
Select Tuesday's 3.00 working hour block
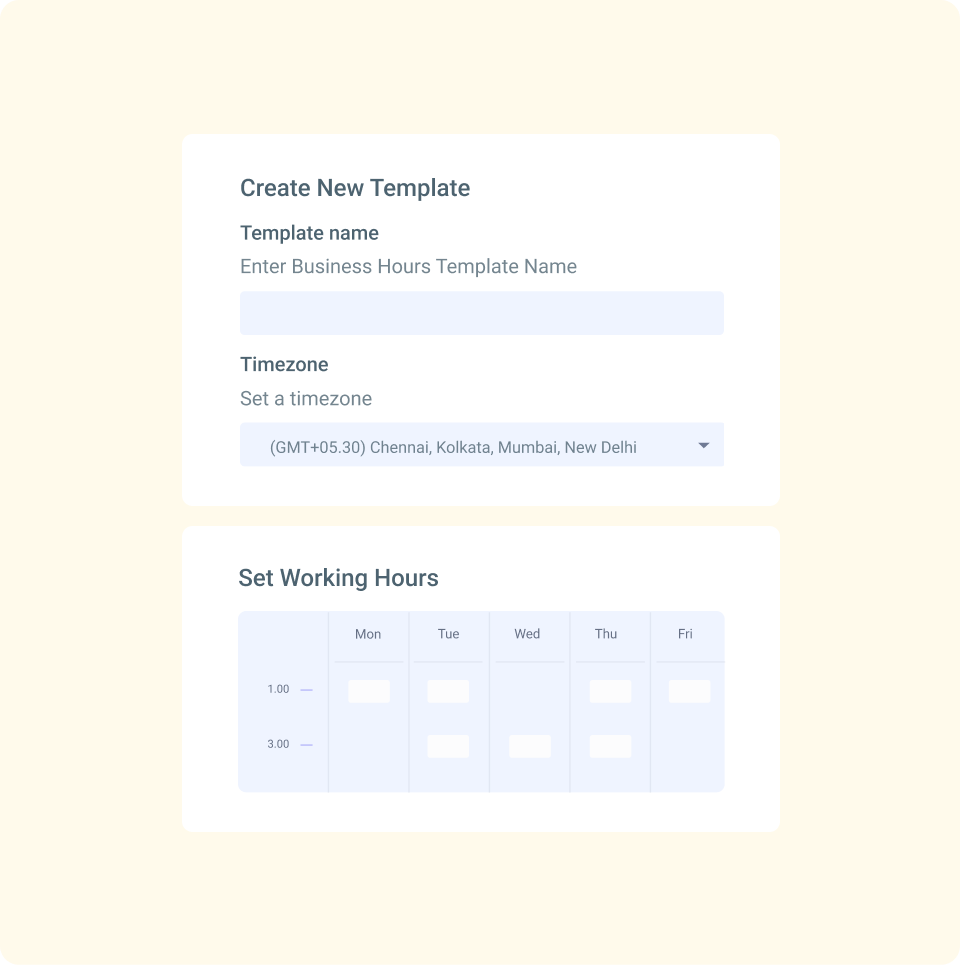point(447,746)
